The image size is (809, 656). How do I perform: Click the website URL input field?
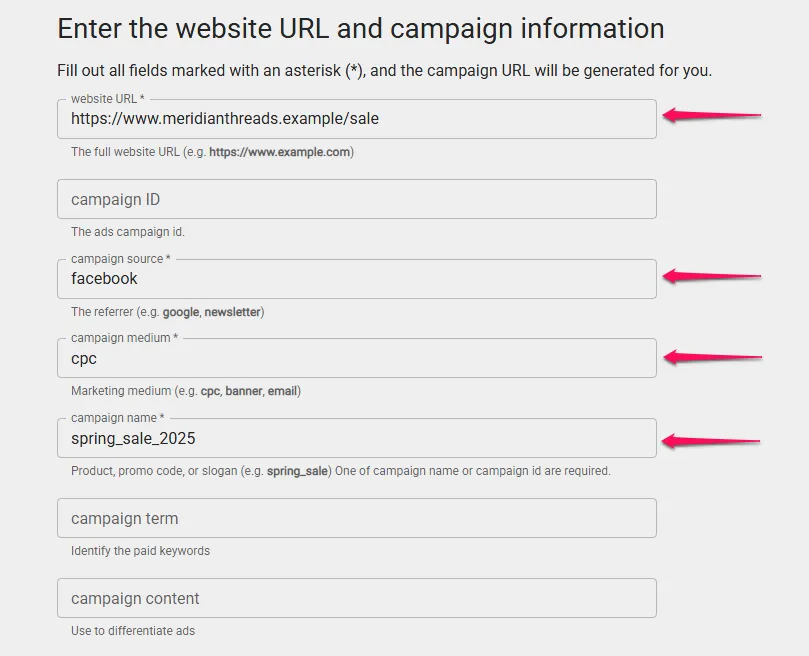click(356, 119)
